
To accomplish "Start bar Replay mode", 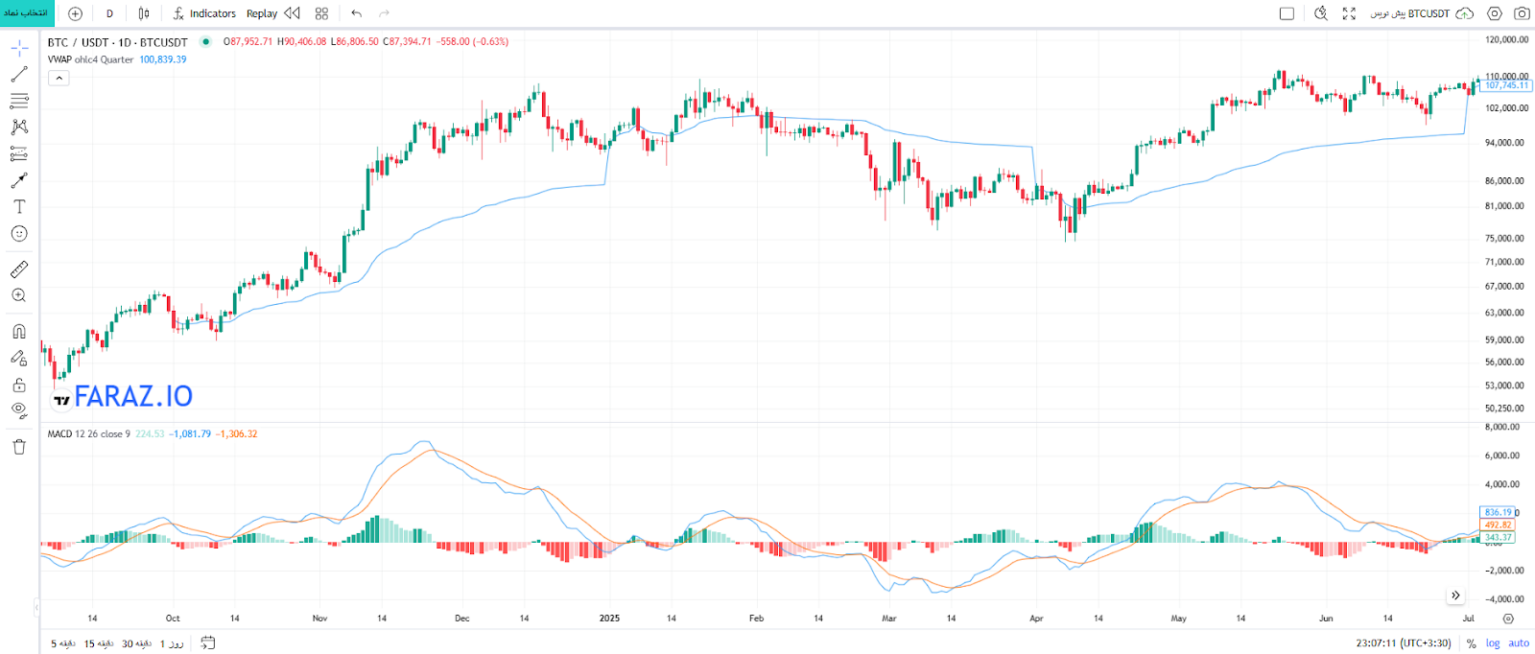I will tap(262, 13).
